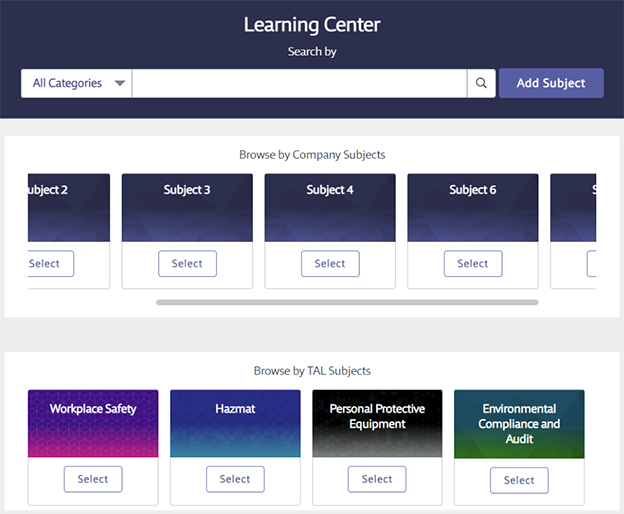
Task: Click the Add Subject button
Action: (551, 83)
